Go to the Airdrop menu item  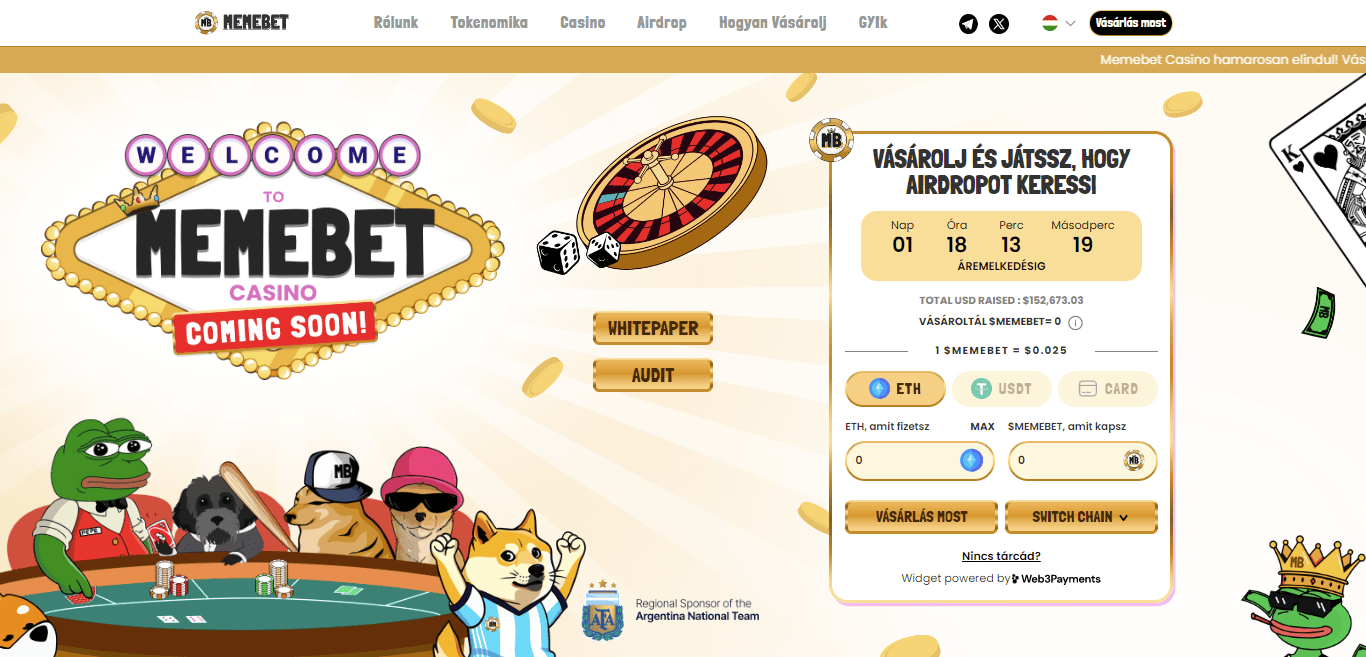pos(662,22)
